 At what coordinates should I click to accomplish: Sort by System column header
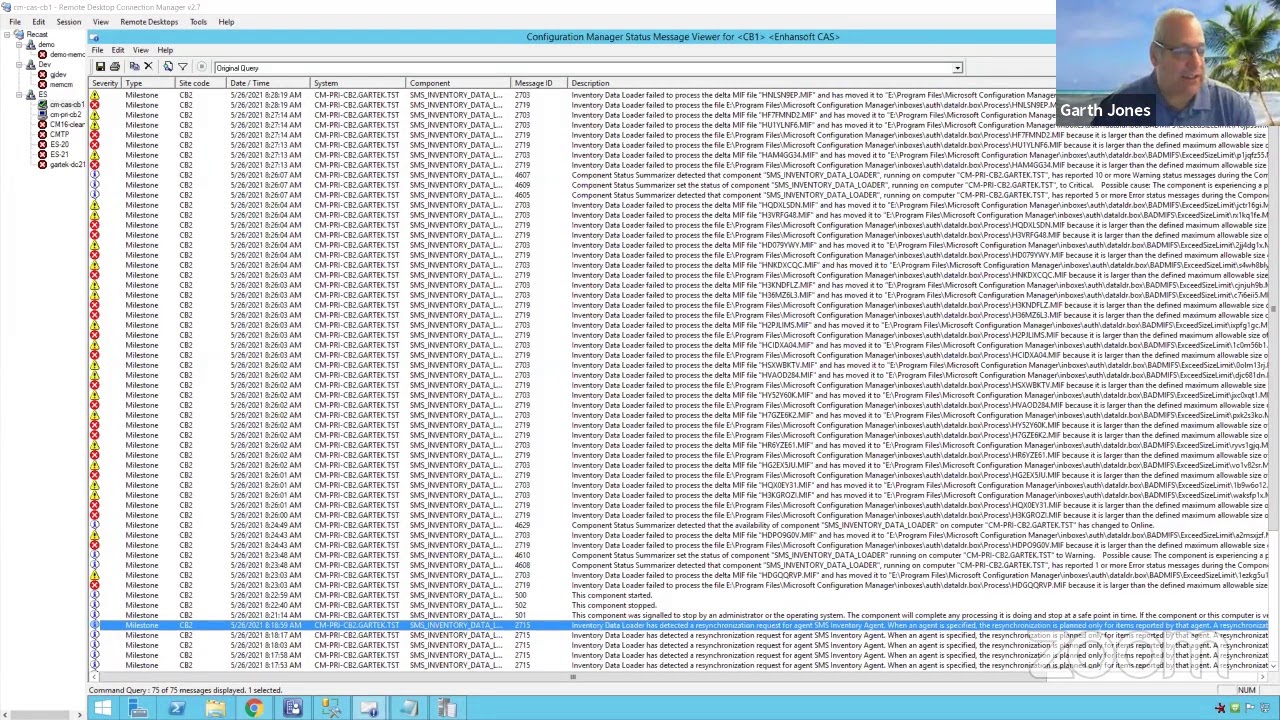pyautogui.click(x=358, y=83)
